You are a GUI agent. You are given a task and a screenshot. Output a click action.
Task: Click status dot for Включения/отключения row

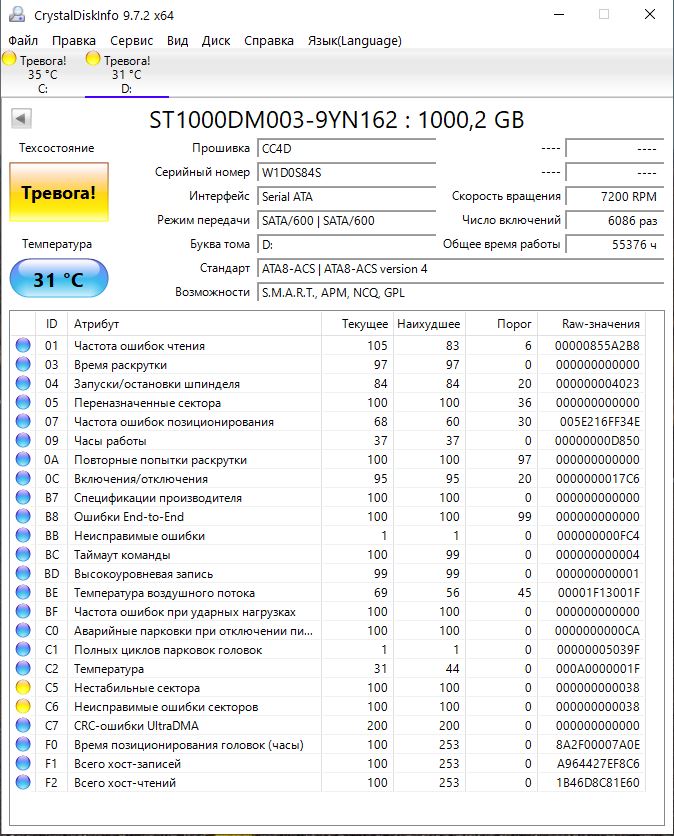23,478
